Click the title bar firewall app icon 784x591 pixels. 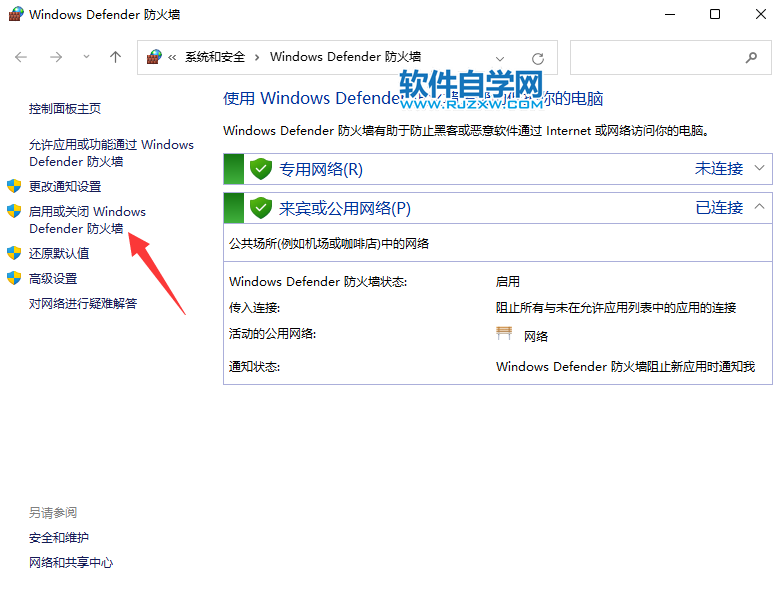[16, 14]
